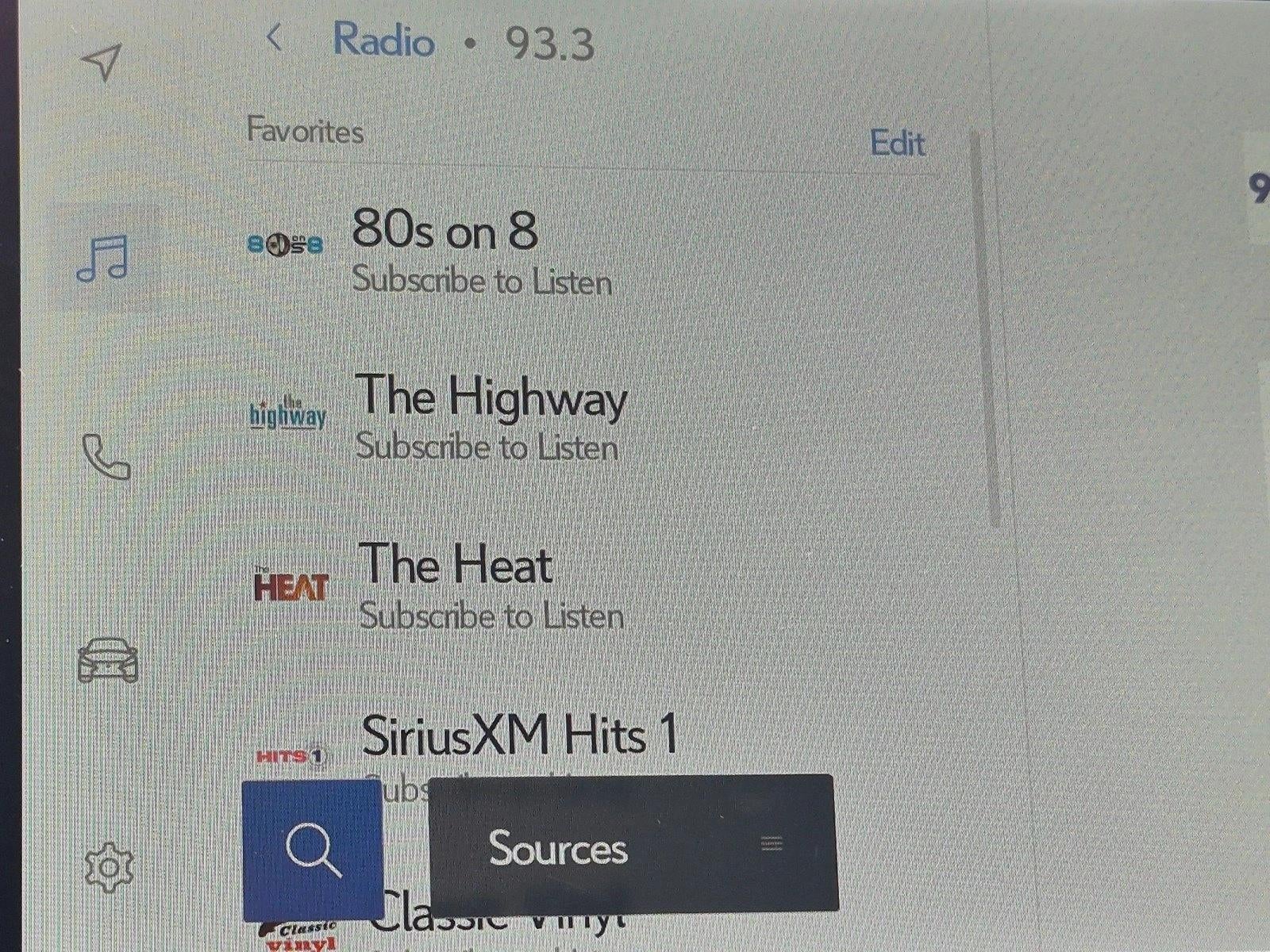The height and width of the screenshot is (952, 1270).
Task: Tap Subscribe to Listen under The Heat
Action: click(491, 616)
